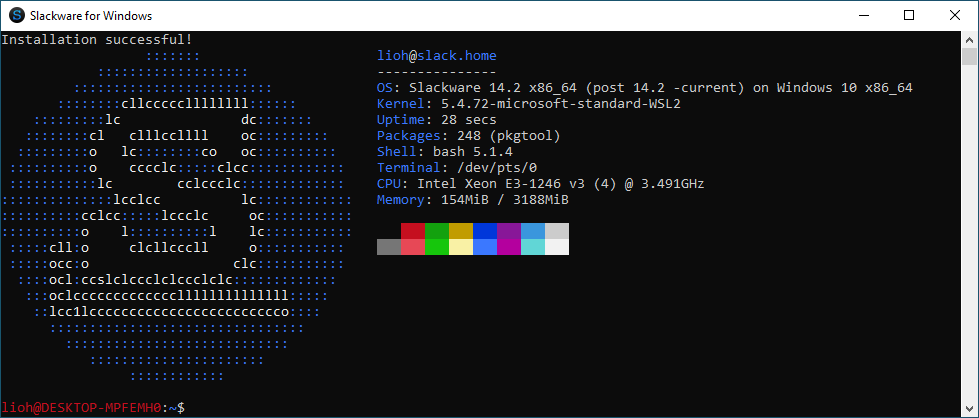The height and width of the screenshot is (418, 979).
Task: Click the dark gray color block
Action: pos(389,247)
